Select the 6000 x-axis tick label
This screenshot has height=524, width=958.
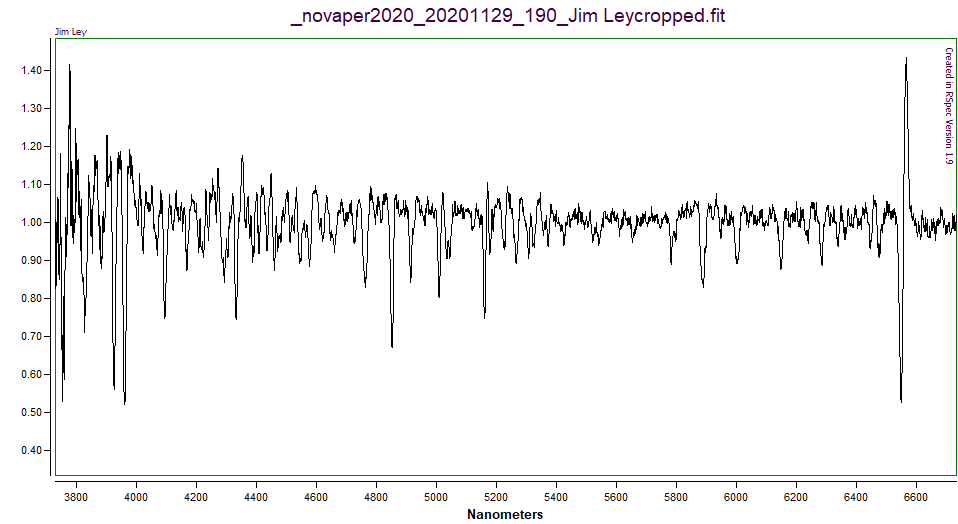736,494
